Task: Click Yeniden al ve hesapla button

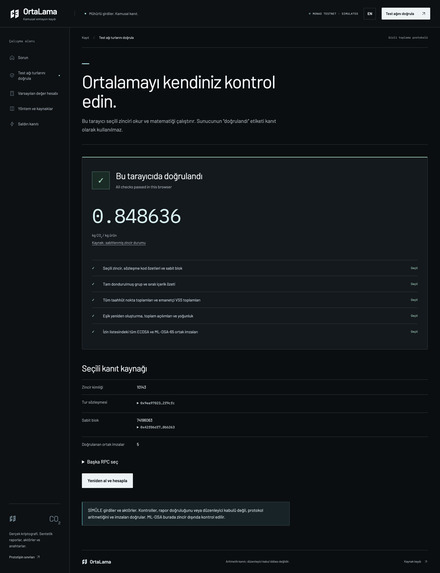Action: [x=107, y=481]
